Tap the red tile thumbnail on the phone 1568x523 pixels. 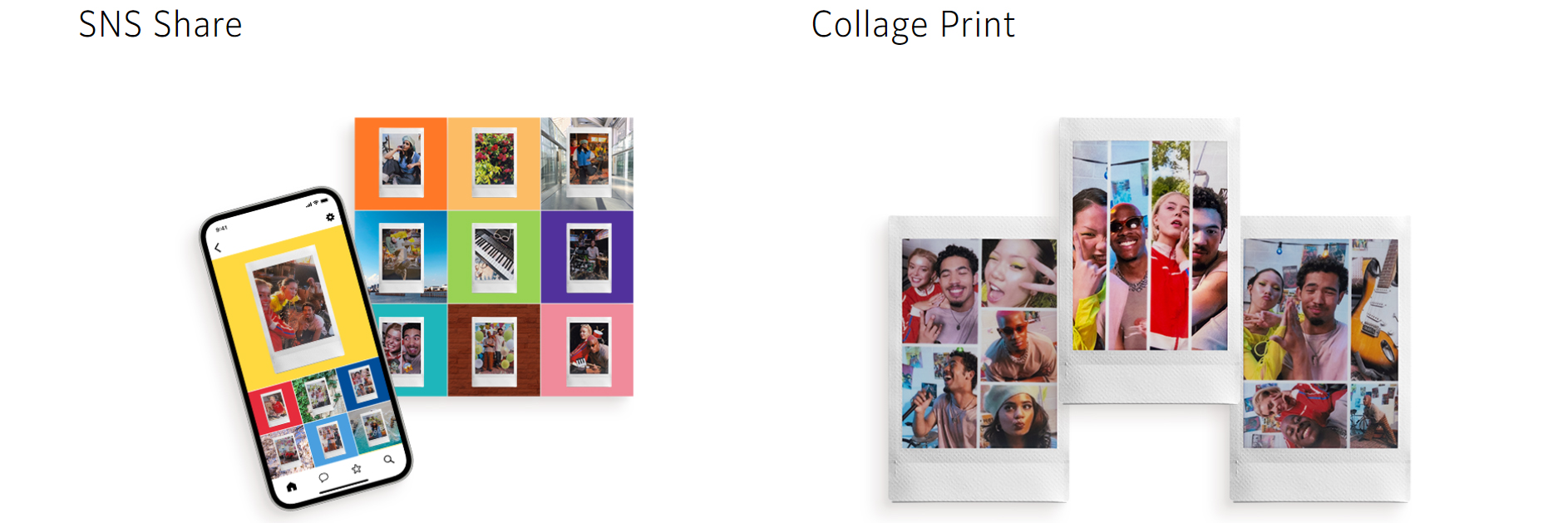click(275, 407)
